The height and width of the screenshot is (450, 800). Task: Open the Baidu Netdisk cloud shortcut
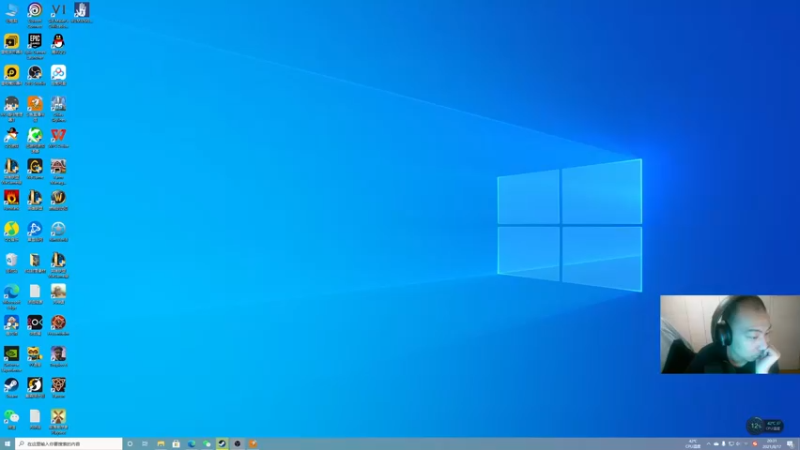click(58, 74)
